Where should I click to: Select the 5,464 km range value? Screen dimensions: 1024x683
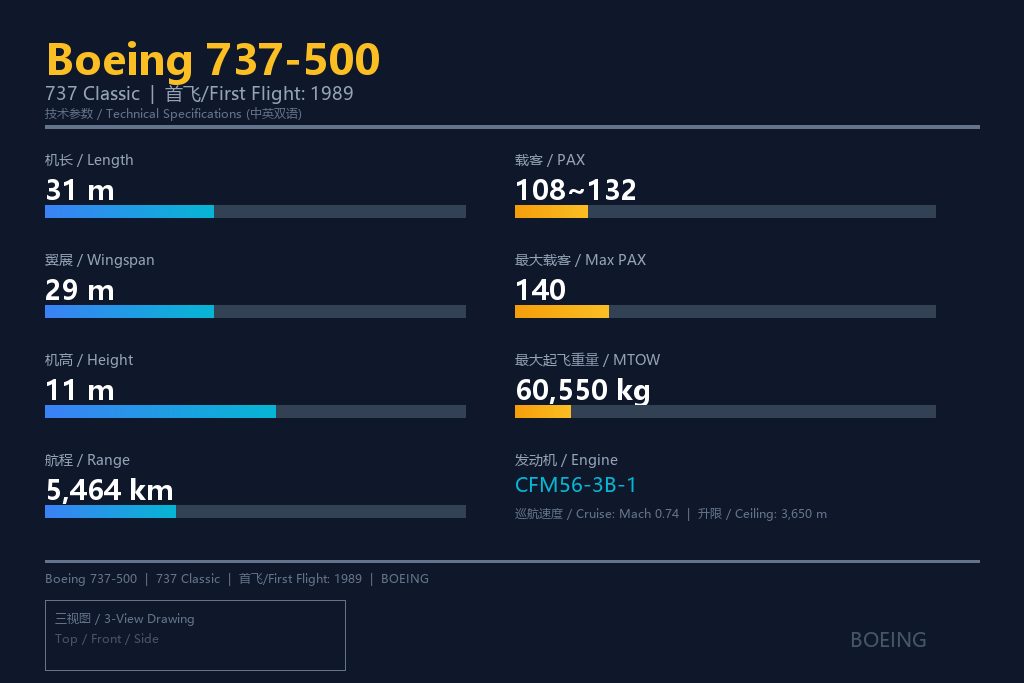[x=110, y=490]
